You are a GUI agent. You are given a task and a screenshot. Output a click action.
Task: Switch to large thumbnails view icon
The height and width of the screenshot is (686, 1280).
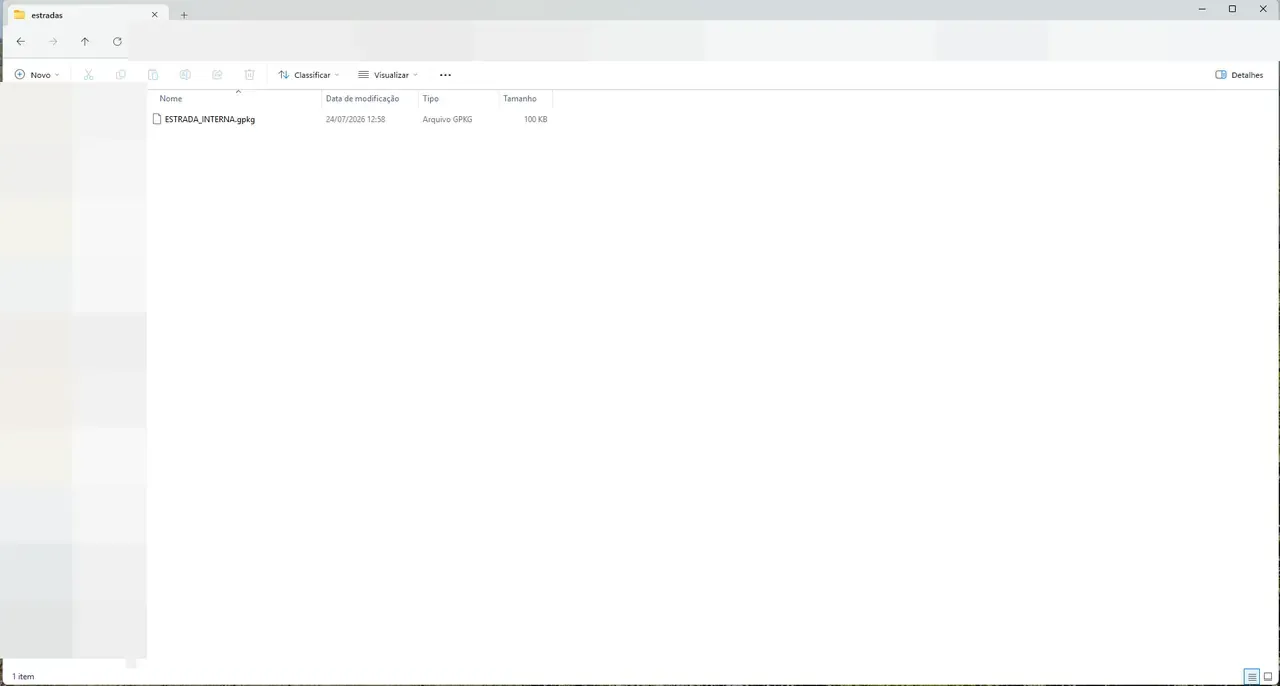(1268, 677)
